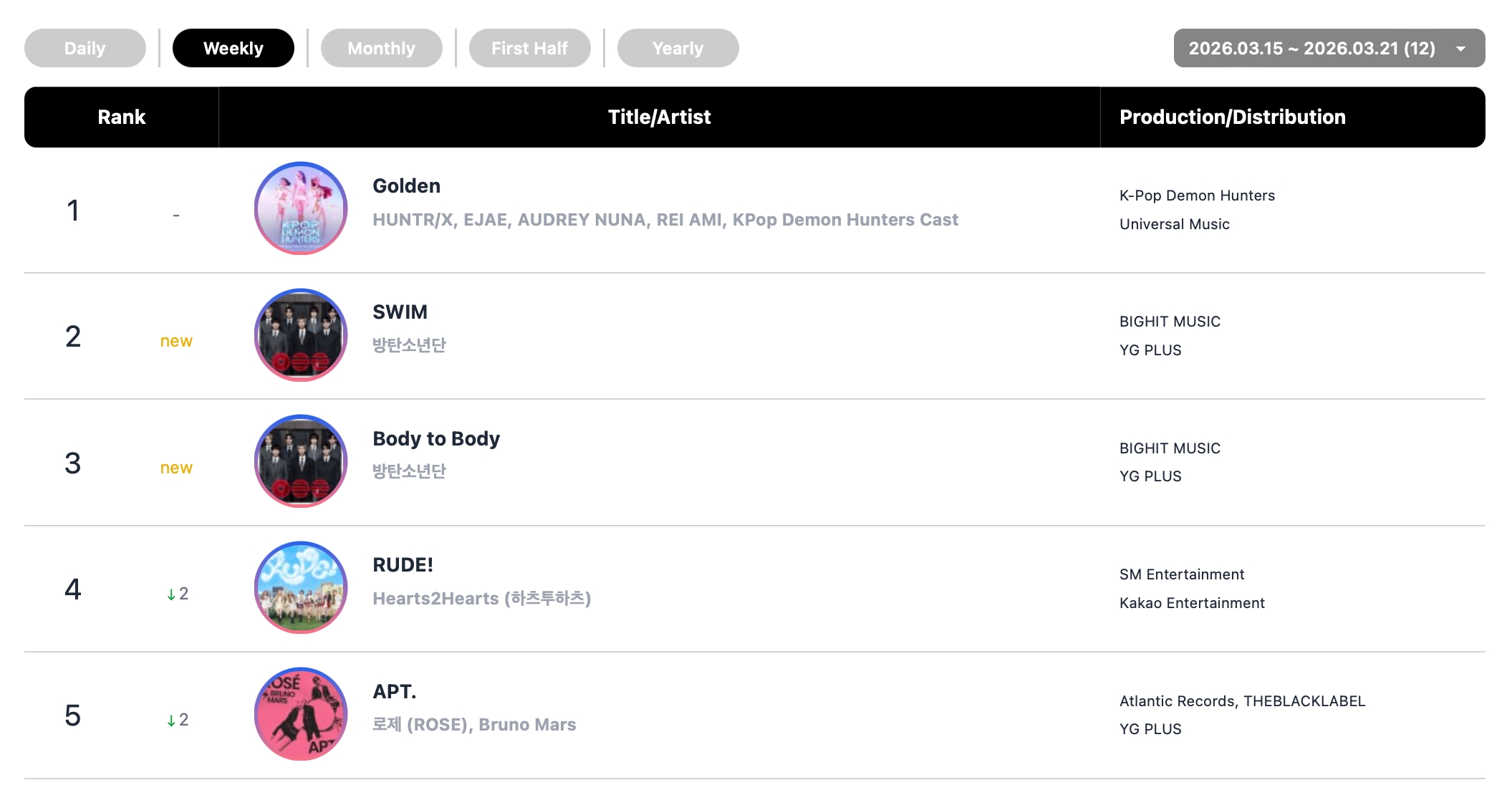Expand the week date range dropdown
Image resolution: width=1512 pixels, height=790 pixels.
click(x=1312, y=48)
